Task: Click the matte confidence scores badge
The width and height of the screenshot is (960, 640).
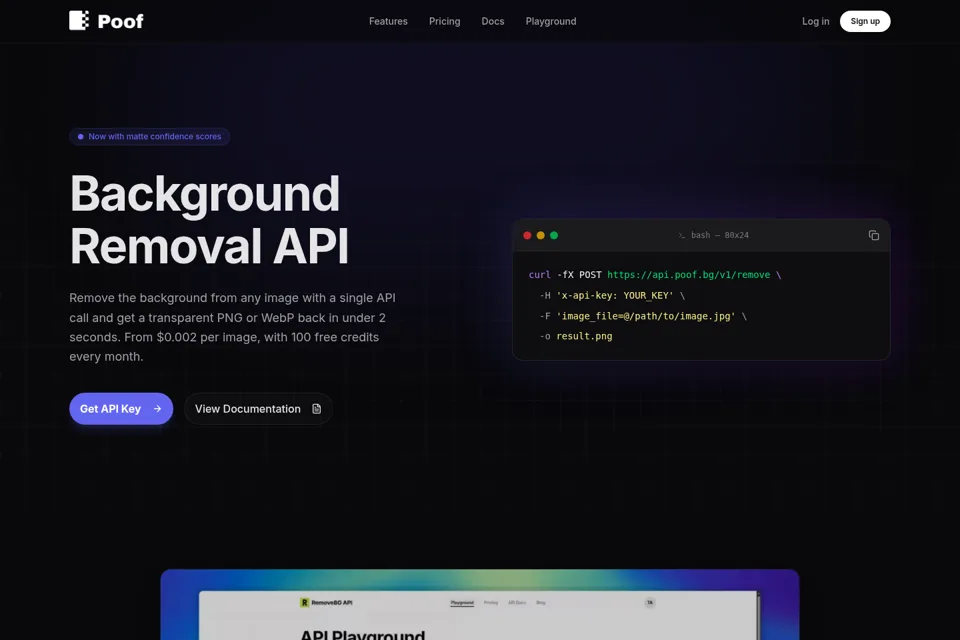Action: coord(149,137)
